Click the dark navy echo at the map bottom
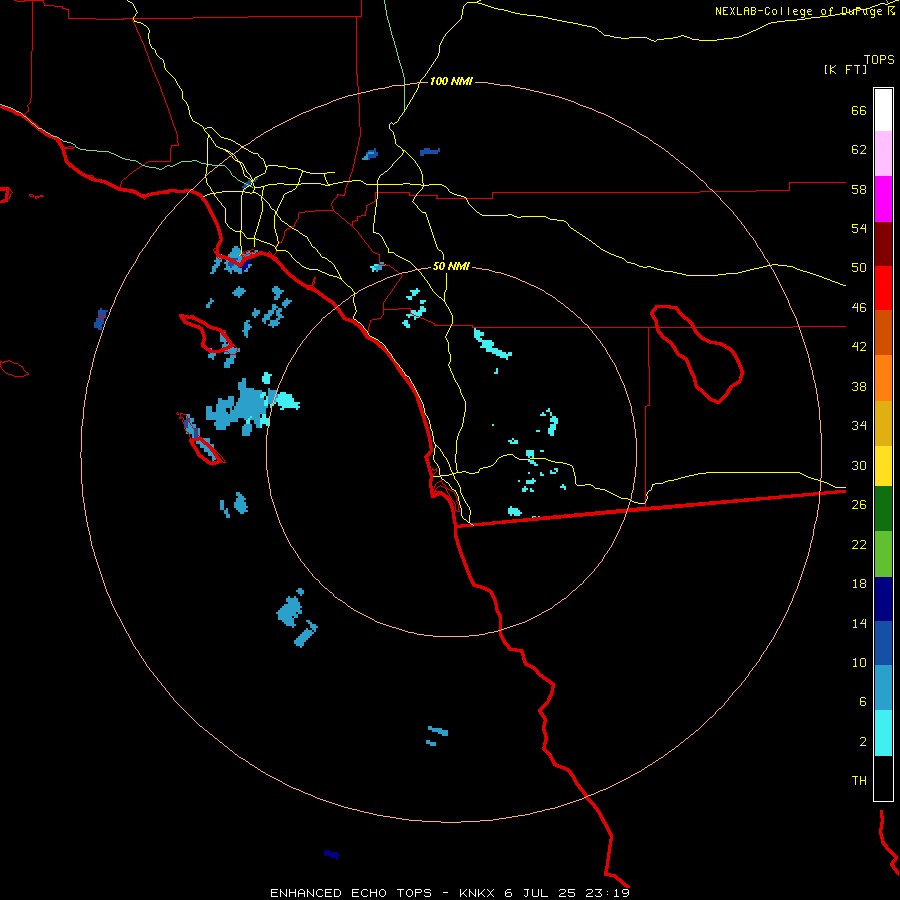This screenshot has width=900, height=900. point(332,855)
